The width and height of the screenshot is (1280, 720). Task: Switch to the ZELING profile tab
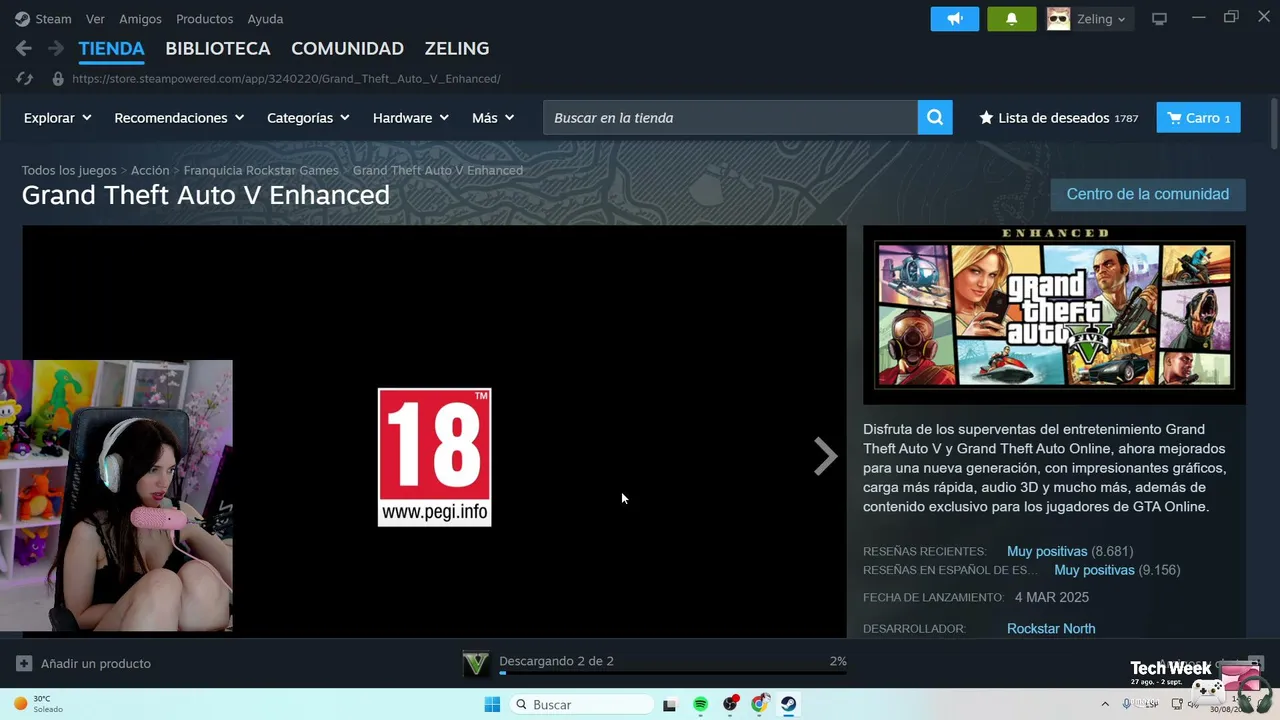coord(457,48)
